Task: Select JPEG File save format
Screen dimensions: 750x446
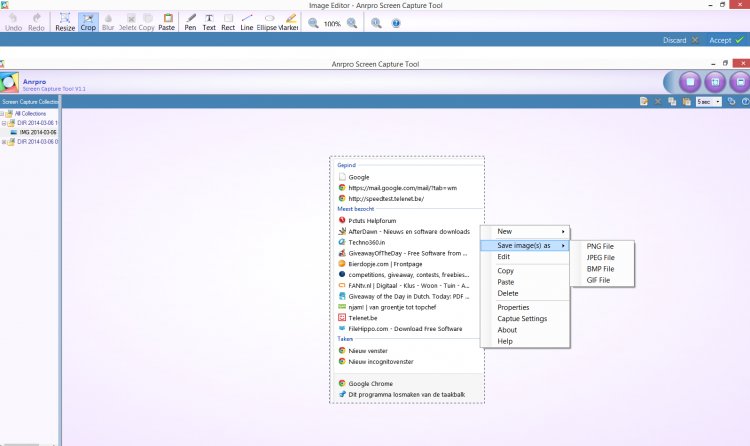Action: point(601,257)
